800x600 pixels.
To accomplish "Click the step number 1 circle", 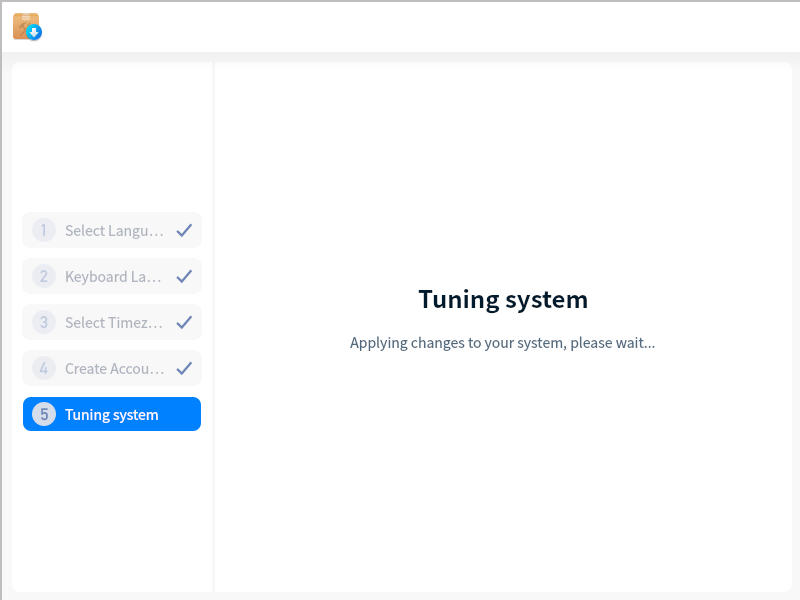I will pyautogui.click(x=44, y=230).
